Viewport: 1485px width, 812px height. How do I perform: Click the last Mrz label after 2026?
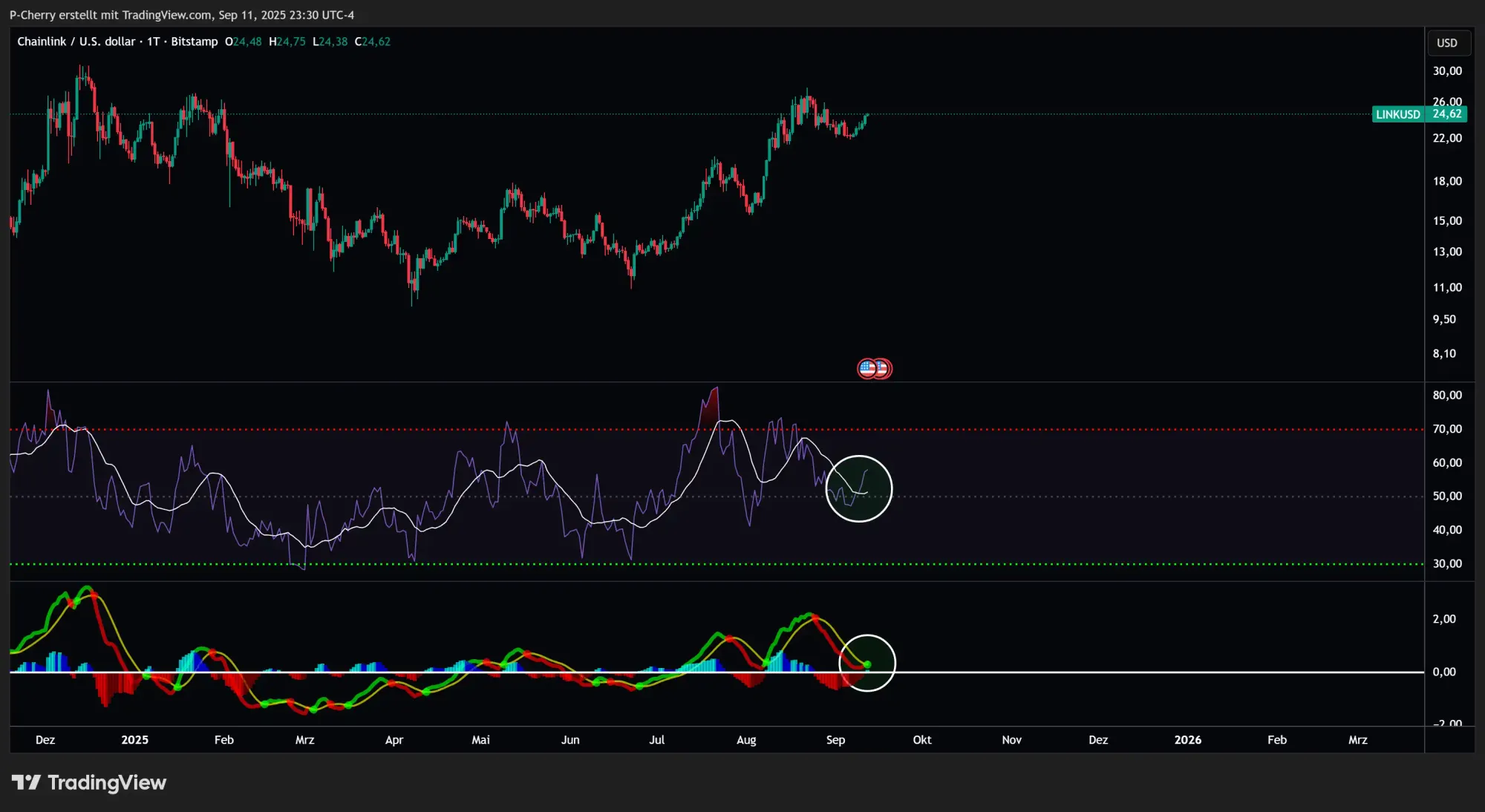tap(1358, 740)
